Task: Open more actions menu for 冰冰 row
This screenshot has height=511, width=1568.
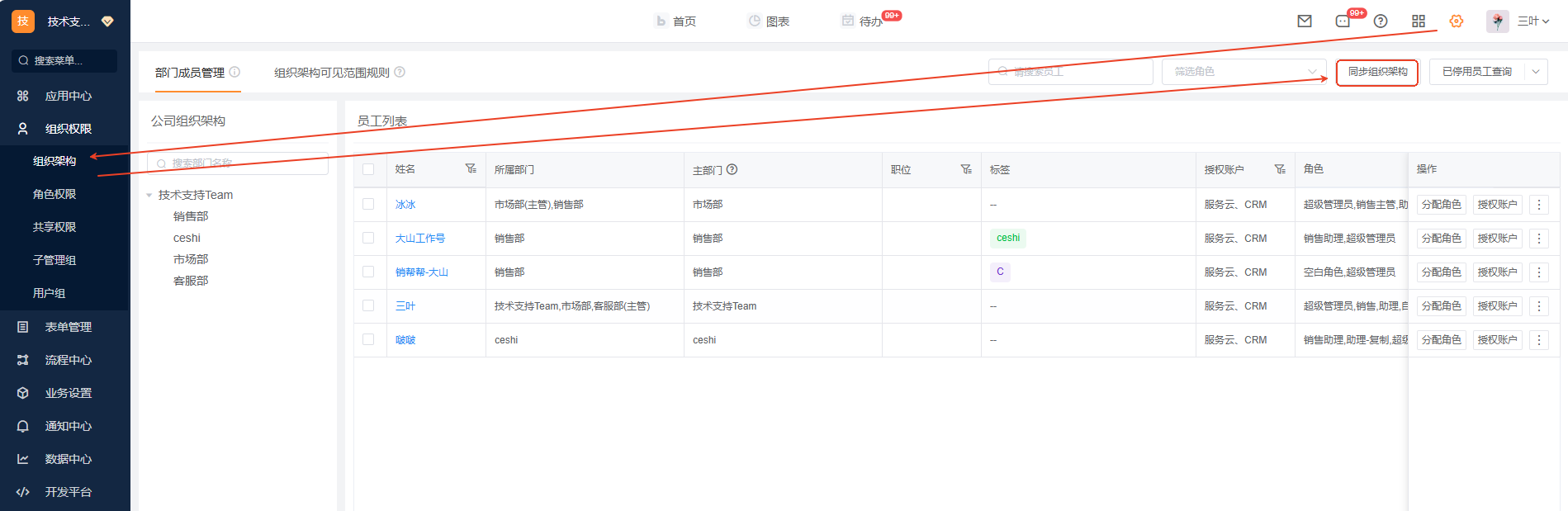Action: [x=1539, y=205]
